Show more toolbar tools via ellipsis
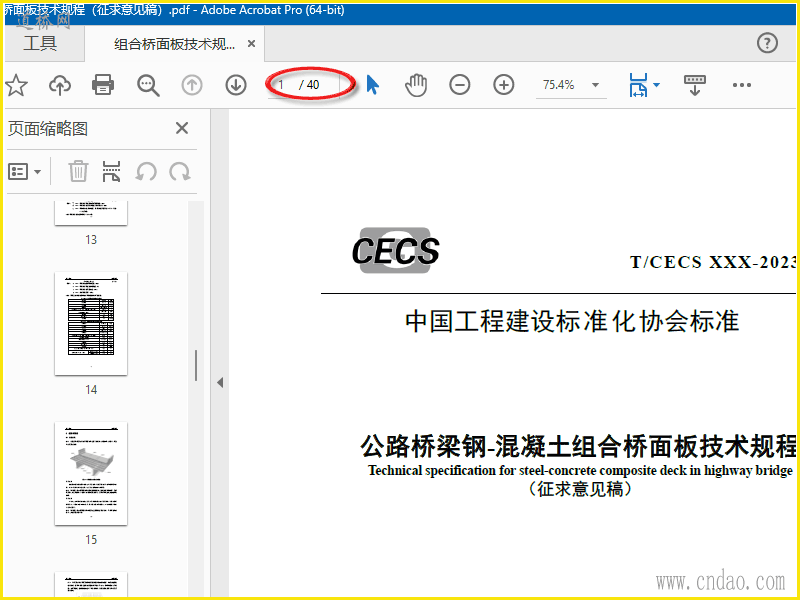Image resolution: width=800 pixels, height=600 pixels. [741, 85]
